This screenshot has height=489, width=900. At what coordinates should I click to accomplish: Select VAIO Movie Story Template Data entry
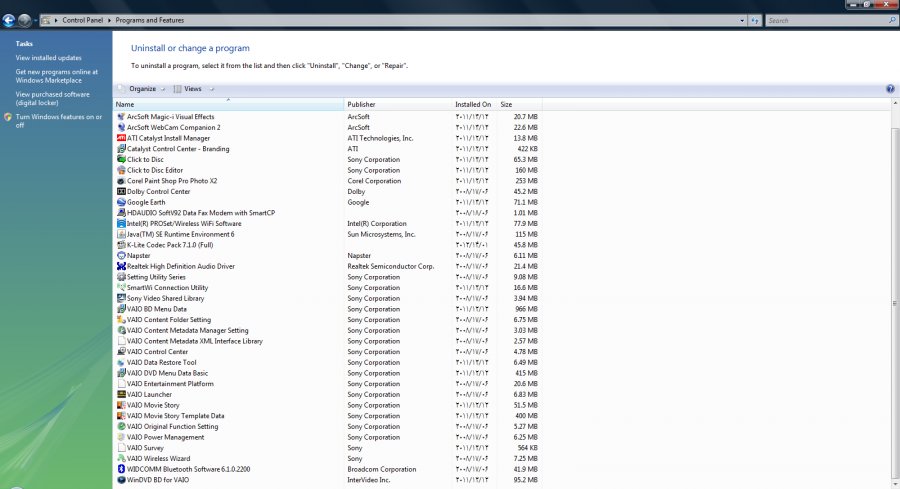327,416
